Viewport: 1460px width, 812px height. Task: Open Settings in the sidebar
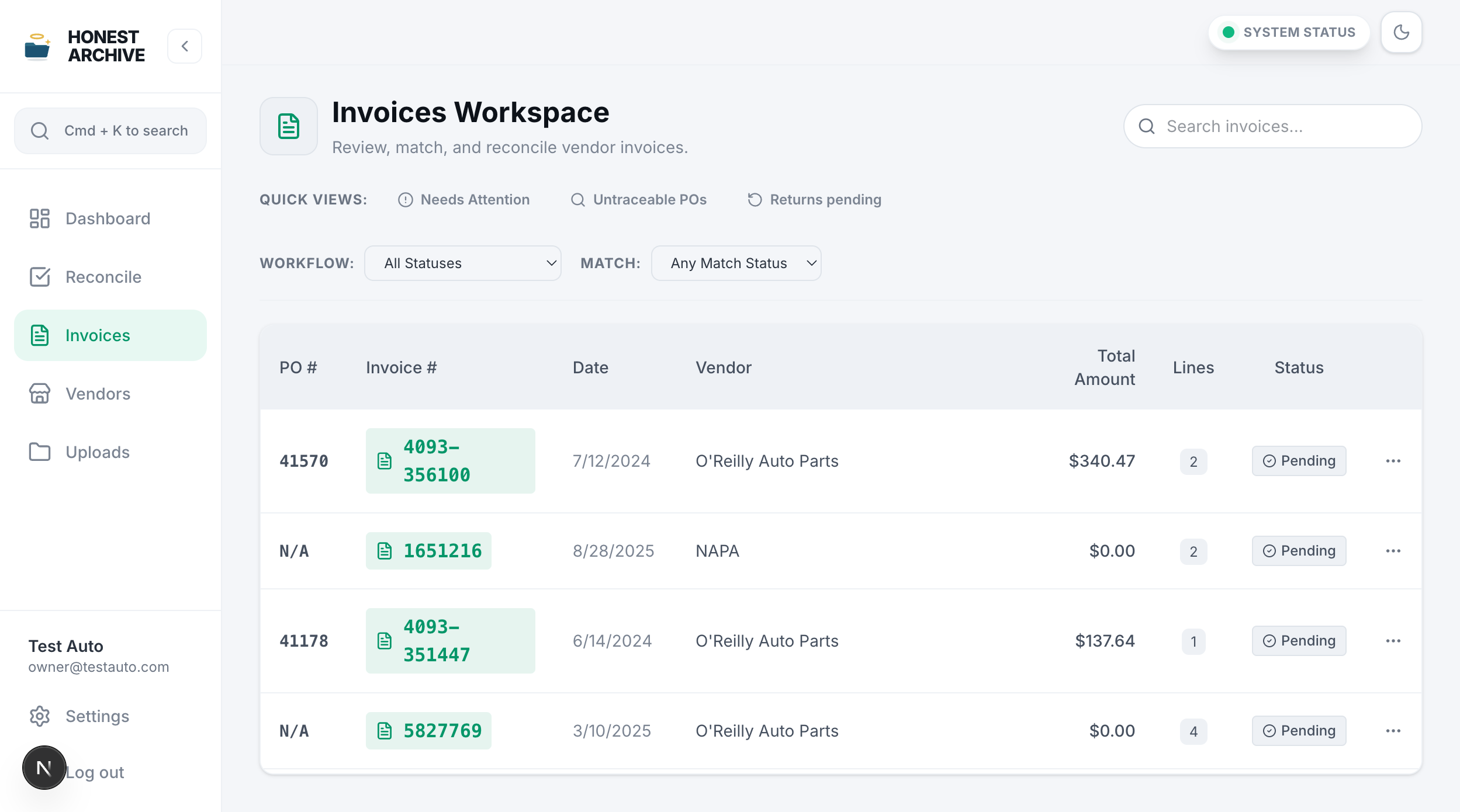(110, 716)
